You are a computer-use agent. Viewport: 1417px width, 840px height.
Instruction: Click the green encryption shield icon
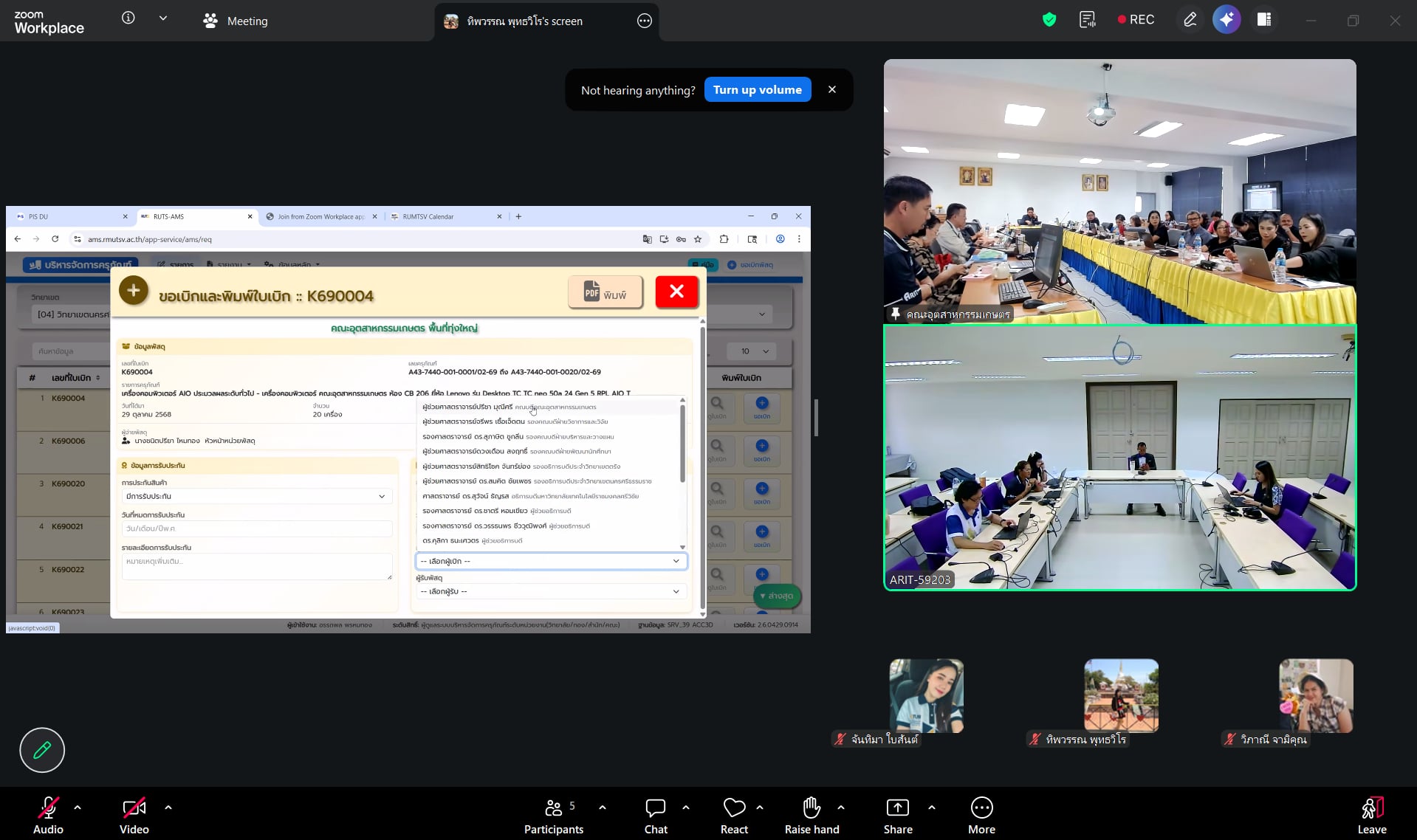tap(1049, 20)
